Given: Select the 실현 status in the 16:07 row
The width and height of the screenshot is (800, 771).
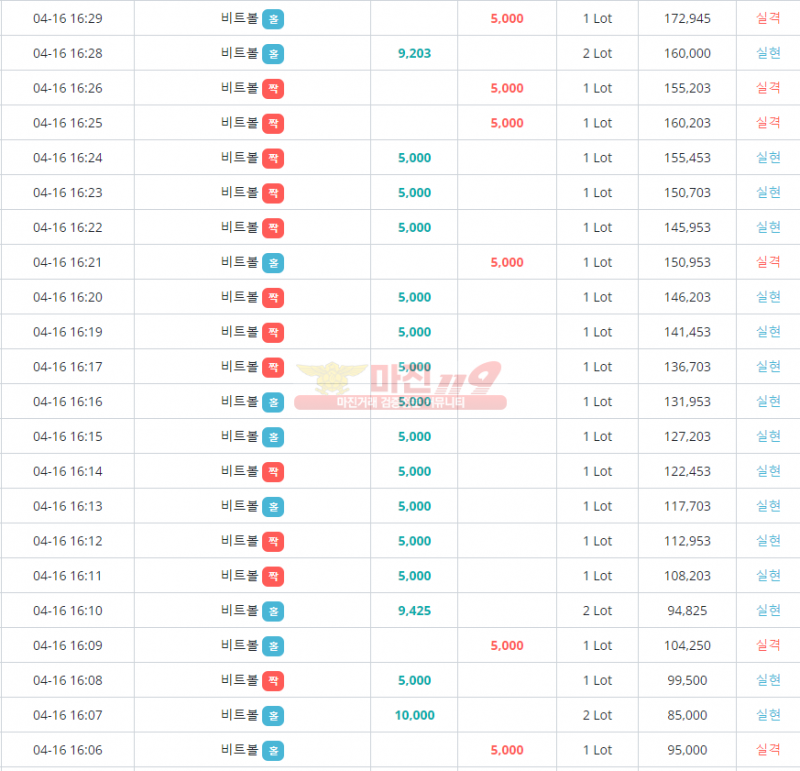Looking at the screenshot, I should 768,715.
